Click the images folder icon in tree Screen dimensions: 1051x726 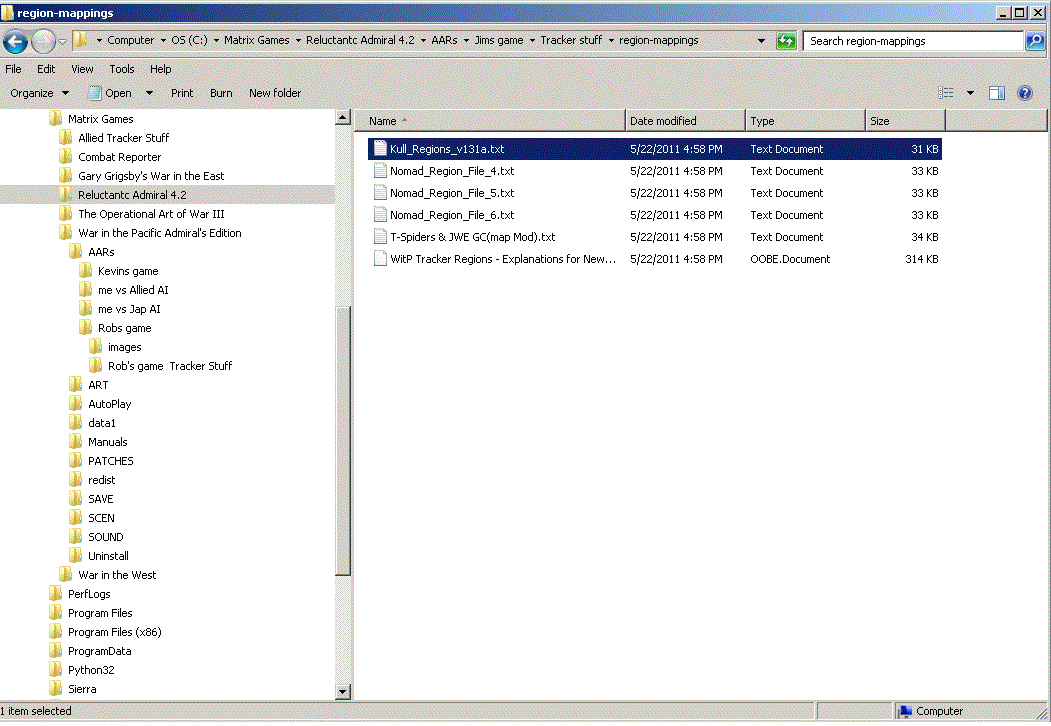pyautogui.click(x=96, y=347)
